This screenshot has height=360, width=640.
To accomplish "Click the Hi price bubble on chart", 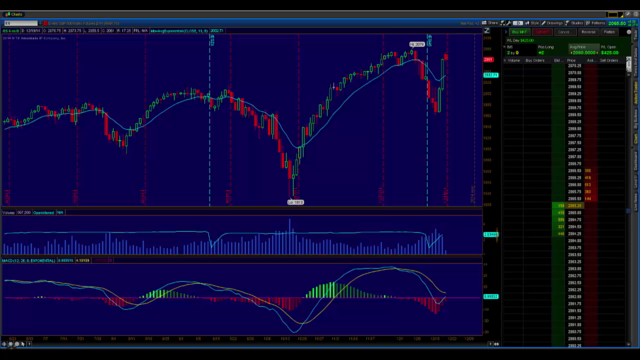I will (x=417, y=44).
